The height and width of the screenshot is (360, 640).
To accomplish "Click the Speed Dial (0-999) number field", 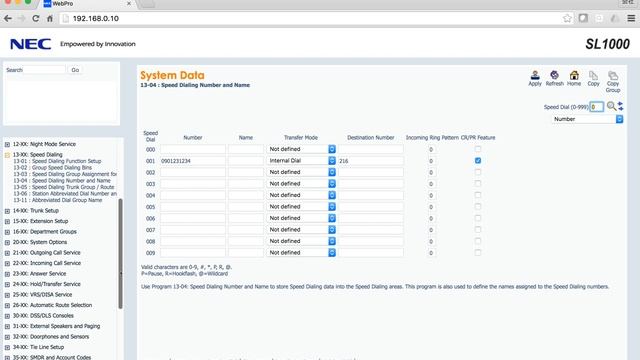I will (597, 107).
